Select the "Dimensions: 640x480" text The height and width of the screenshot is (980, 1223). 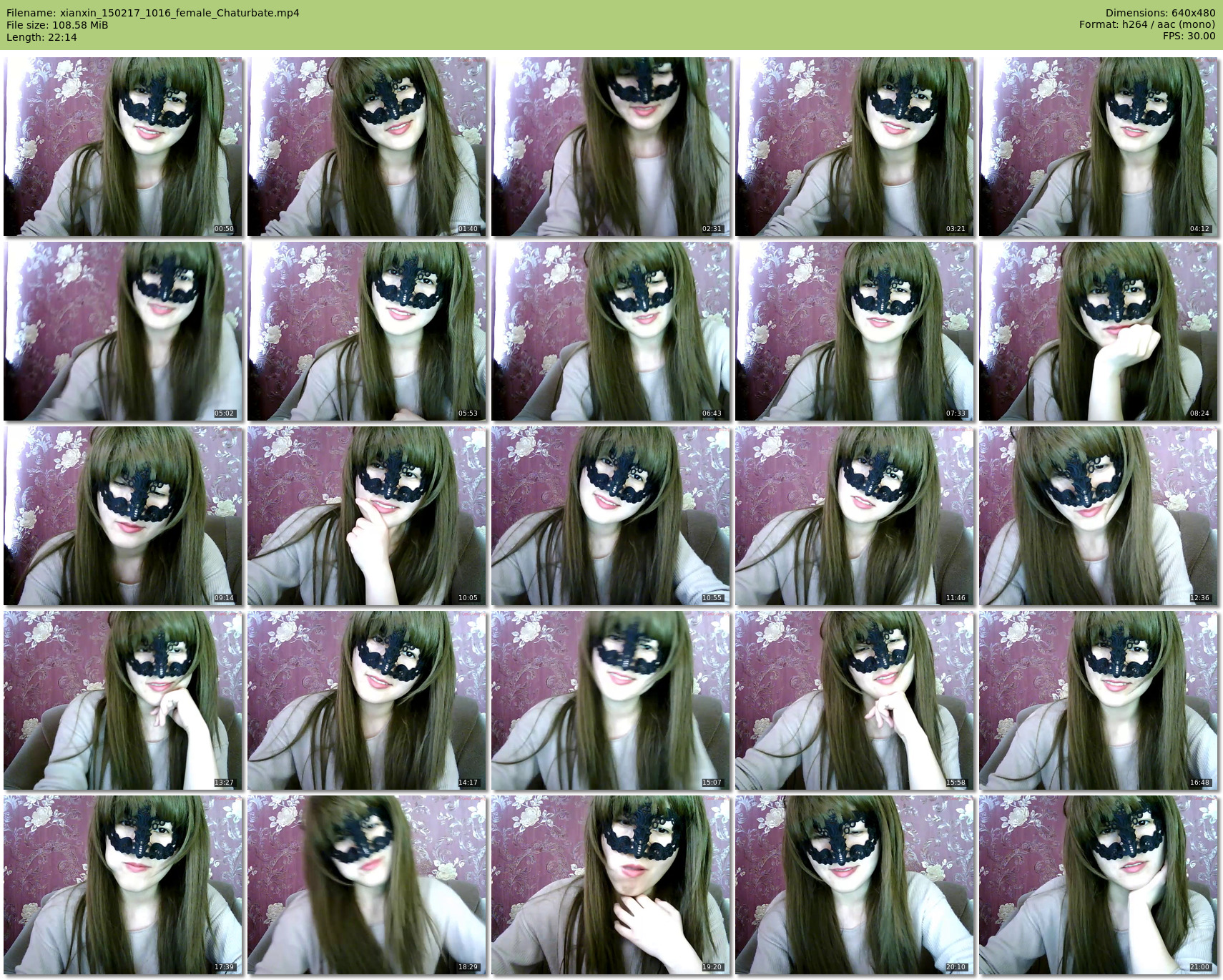(1160, 13)
